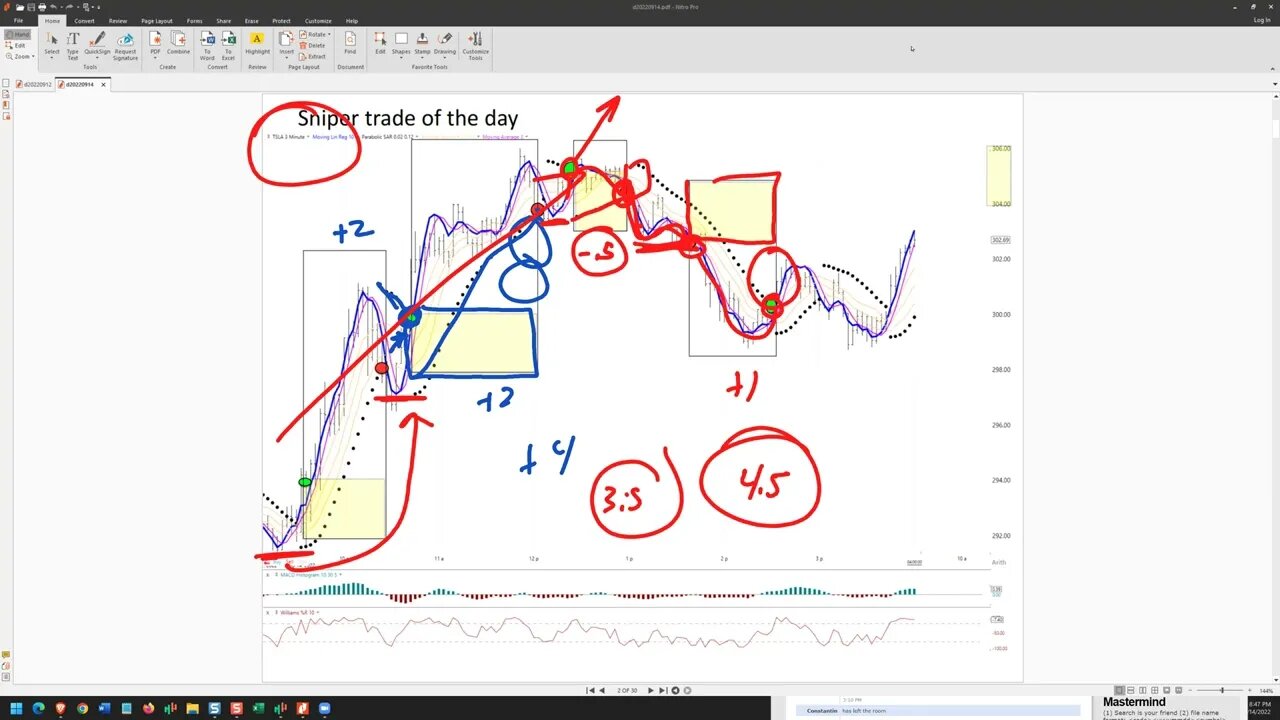This screenshot has height=720, width=1280.
Task: Open the Combine files tool
Action: point(178,44)
